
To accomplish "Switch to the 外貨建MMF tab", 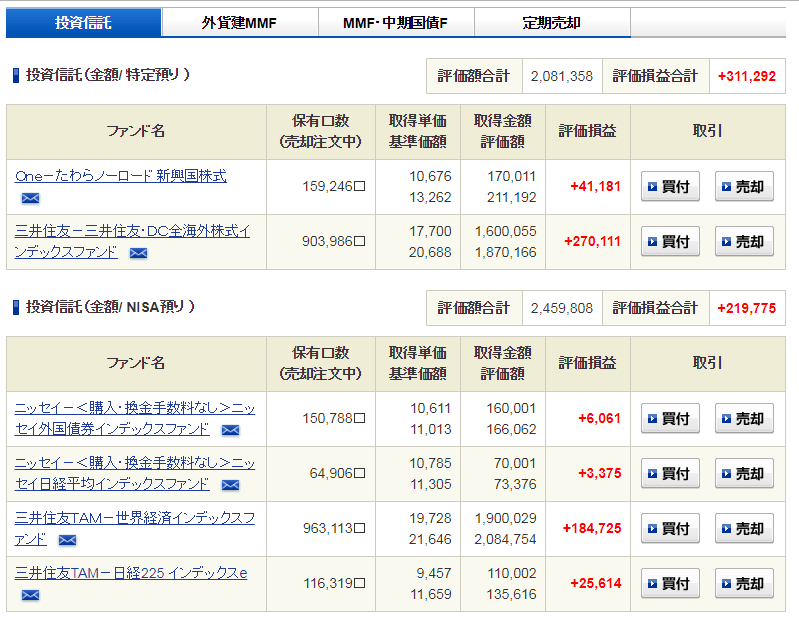I will click(x=239, y=22).
